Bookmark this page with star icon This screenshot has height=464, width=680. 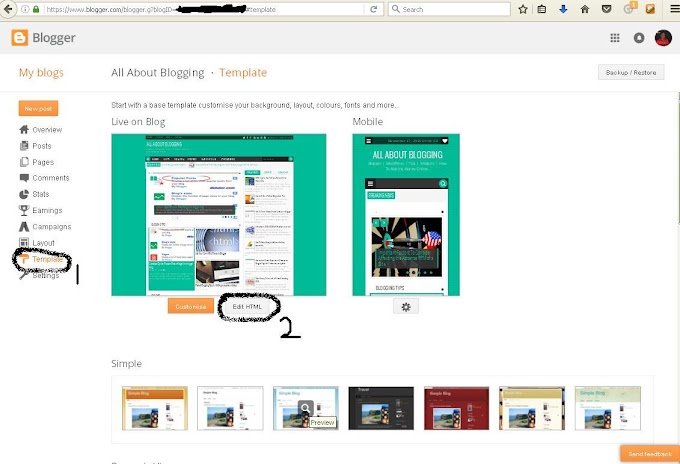[x=523, y=9]
